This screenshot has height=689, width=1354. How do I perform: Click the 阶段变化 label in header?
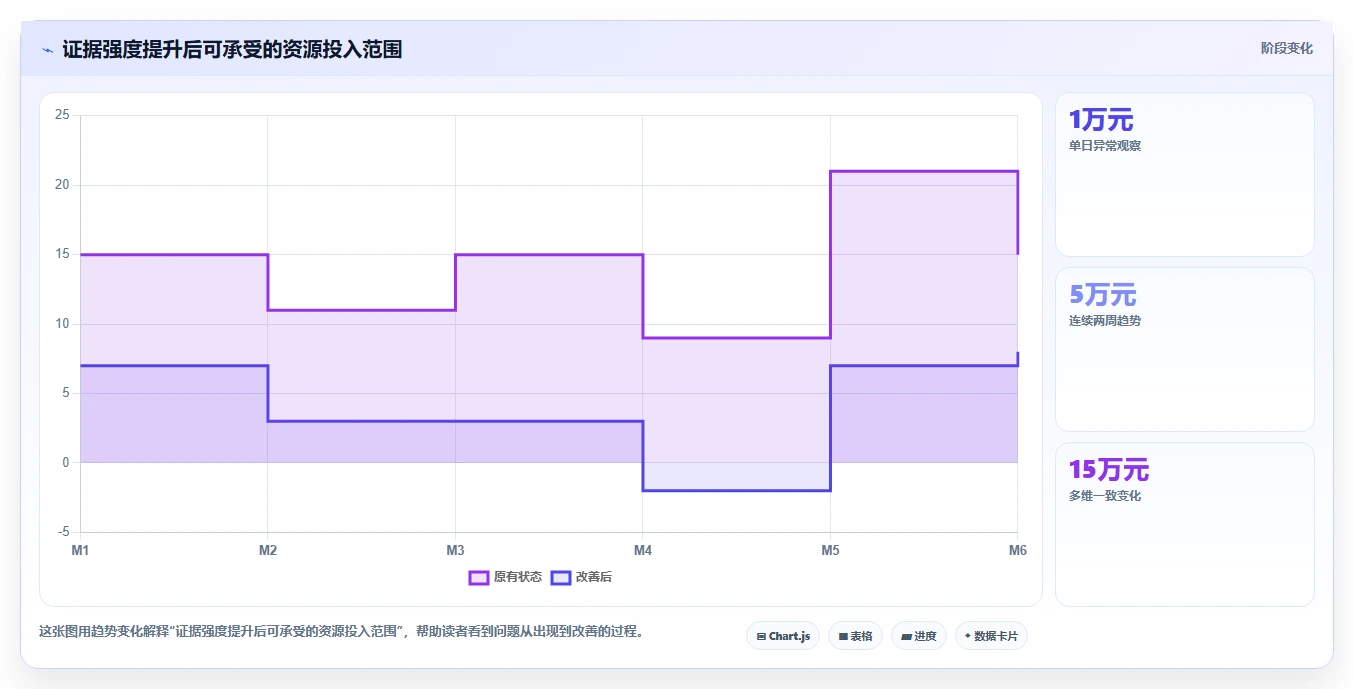pyautogui.click(x=1286, y=48)
